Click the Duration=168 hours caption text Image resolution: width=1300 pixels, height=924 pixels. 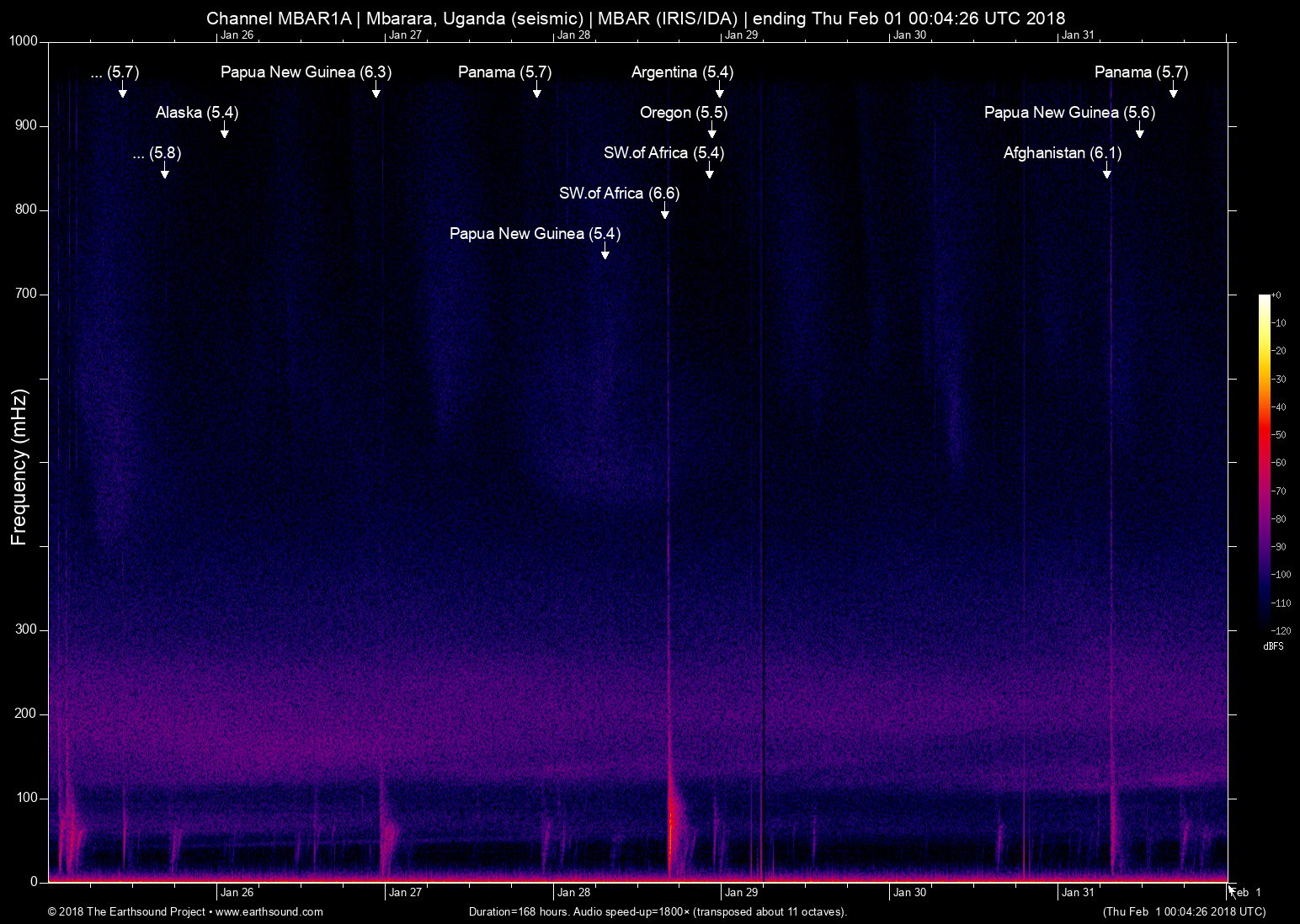(x=657, y=912)
